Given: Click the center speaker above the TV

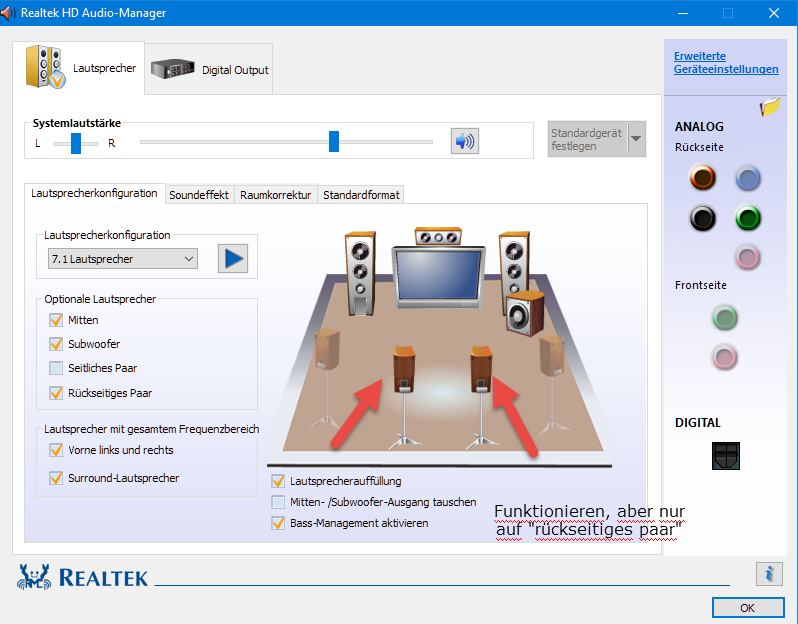Looking at the screenshot, I should [438, 236].
